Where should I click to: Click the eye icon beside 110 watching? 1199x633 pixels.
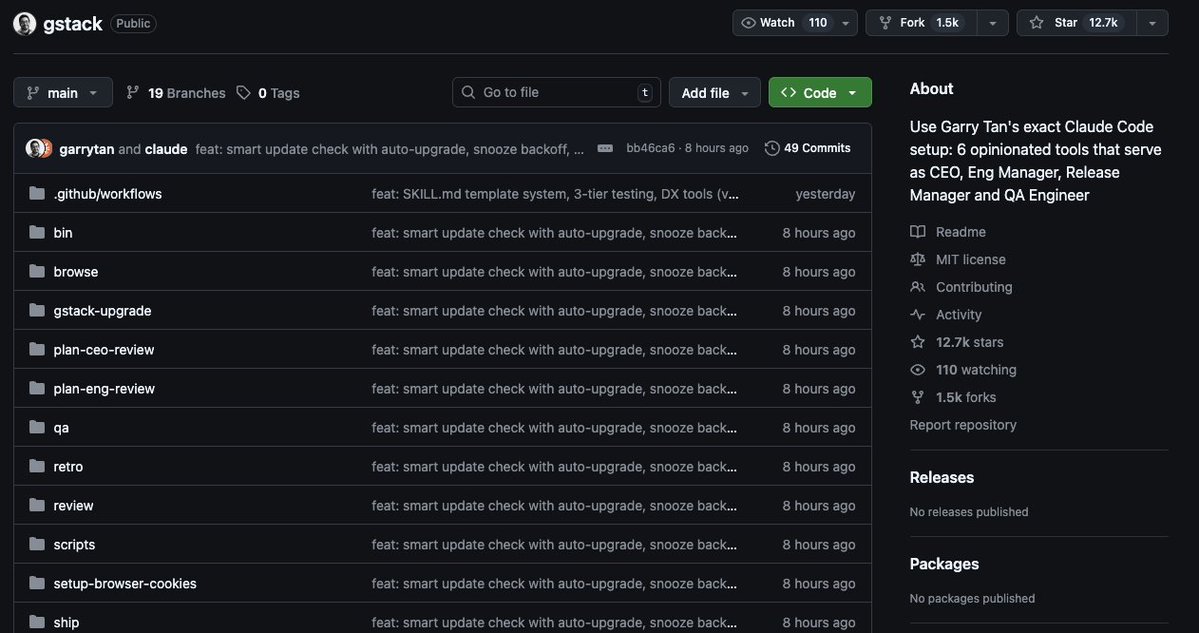tap(918, 369)
